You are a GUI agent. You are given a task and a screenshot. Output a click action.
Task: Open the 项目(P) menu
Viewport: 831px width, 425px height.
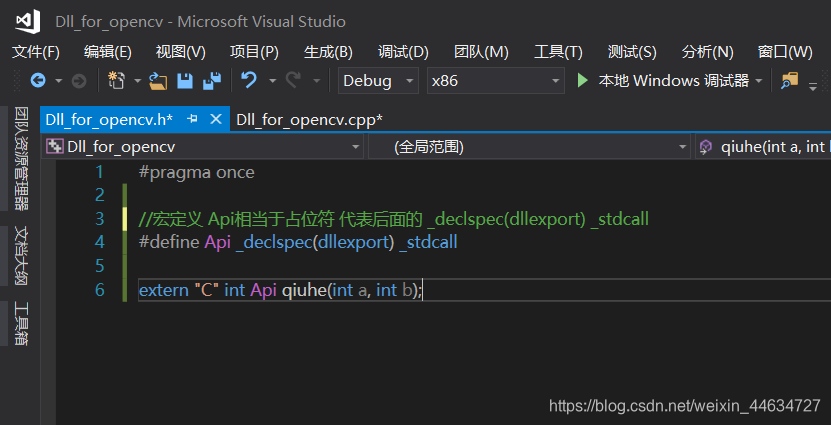click(x=254, y=51)
